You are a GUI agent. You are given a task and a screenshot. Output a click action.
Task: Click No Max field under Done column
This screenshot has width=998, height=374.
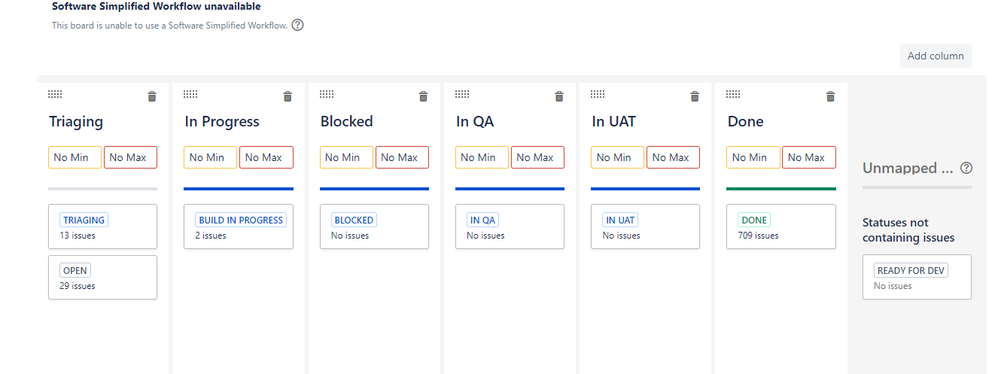[x=809, y=158]
